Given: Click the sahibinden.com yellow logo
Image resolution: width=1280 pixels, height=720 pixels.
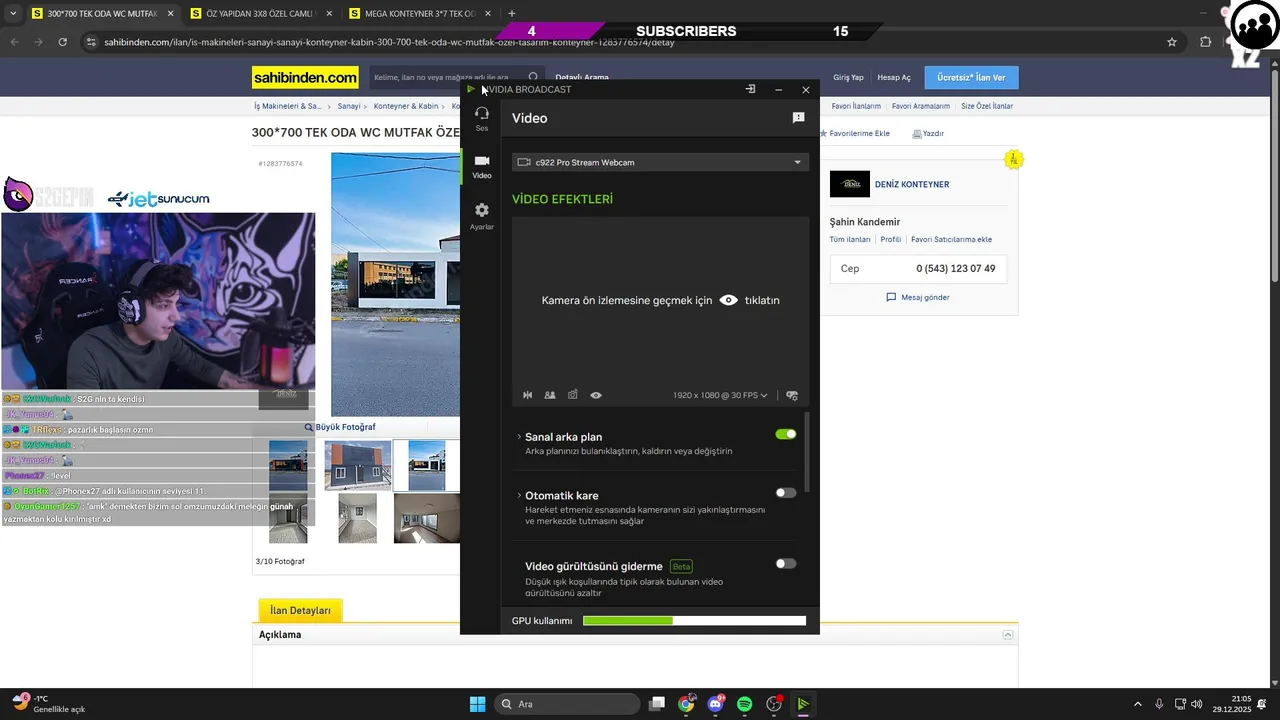Looking at the screenshot, I should (305, 77).
